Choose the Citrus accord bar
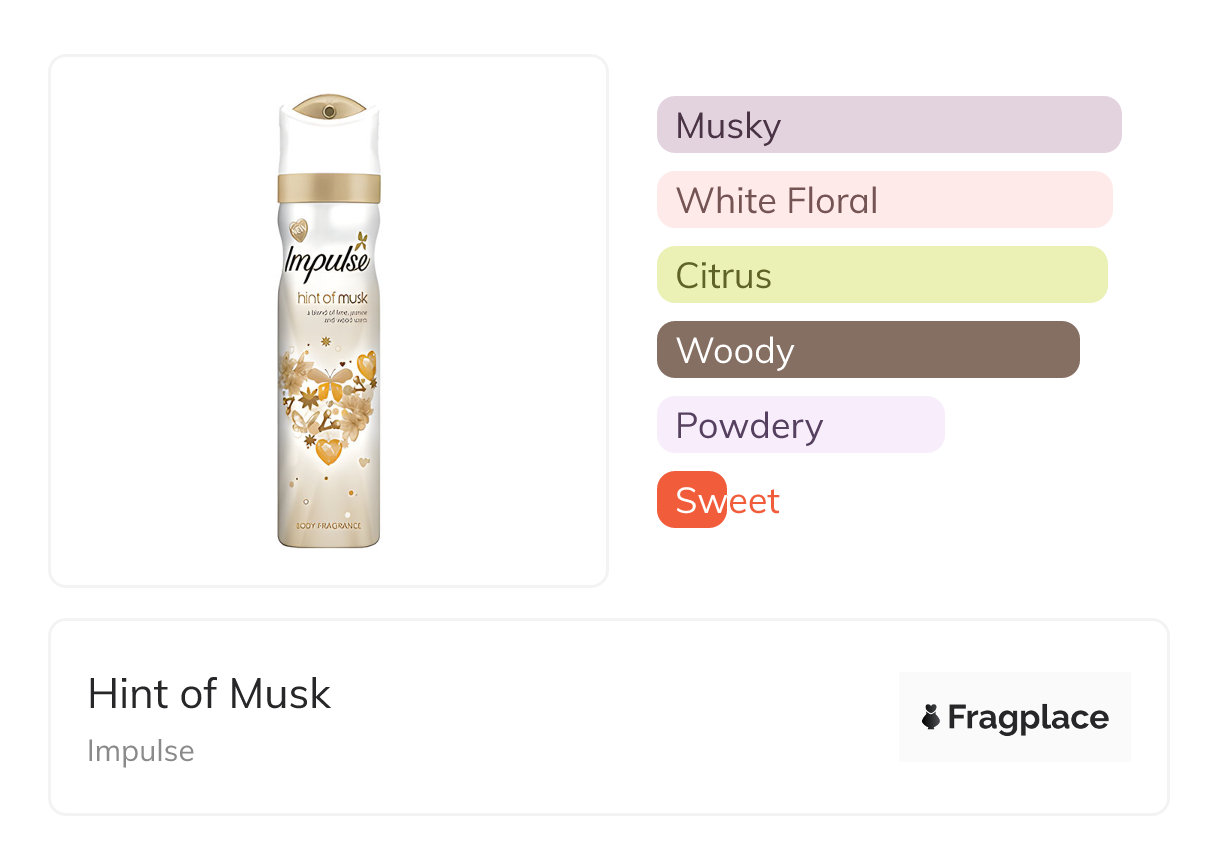1218x864 pixels. pos(881,275)
